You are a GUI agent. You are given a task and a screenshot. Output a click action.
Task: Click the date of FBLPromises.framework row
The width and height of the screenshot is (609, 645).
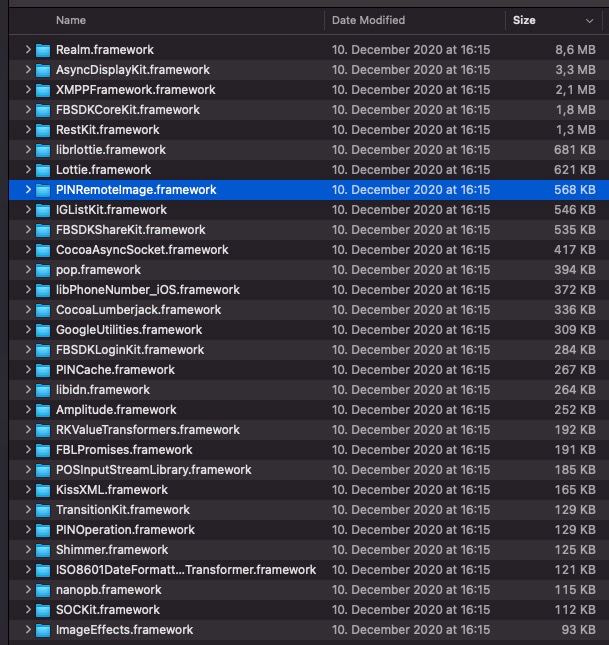411,450
